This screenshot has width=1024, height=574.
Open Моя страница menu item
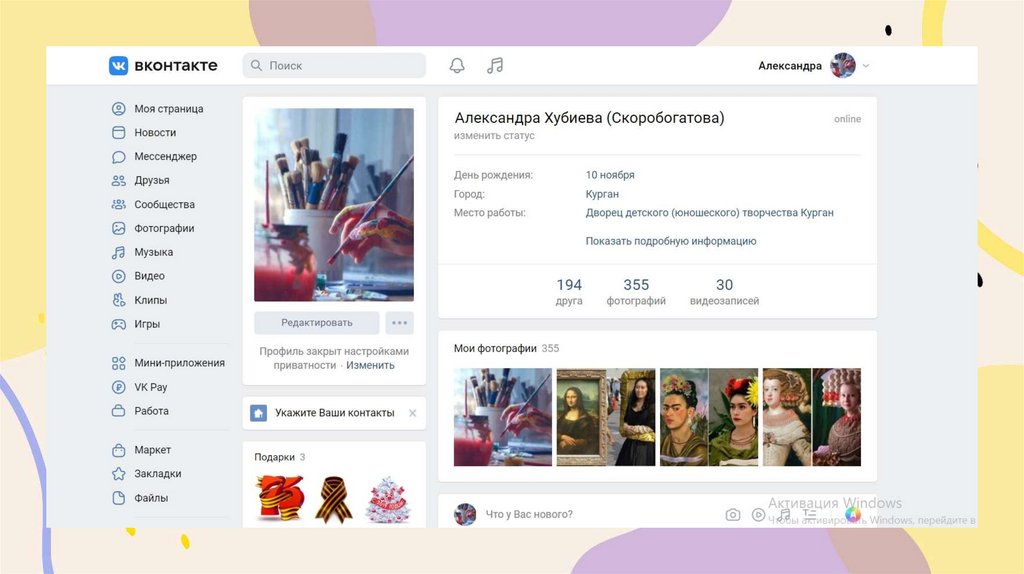click(x=168, y=108)
